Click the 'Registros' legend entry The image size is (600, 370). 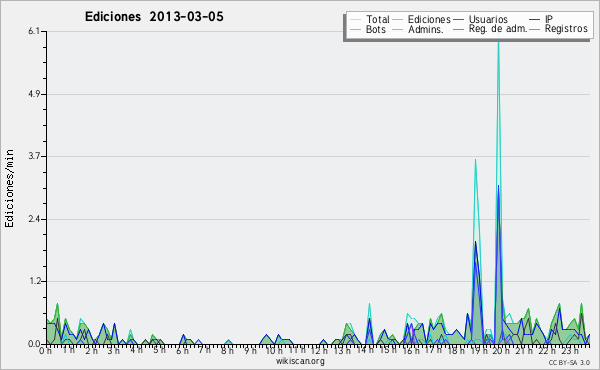coord(566,29)
